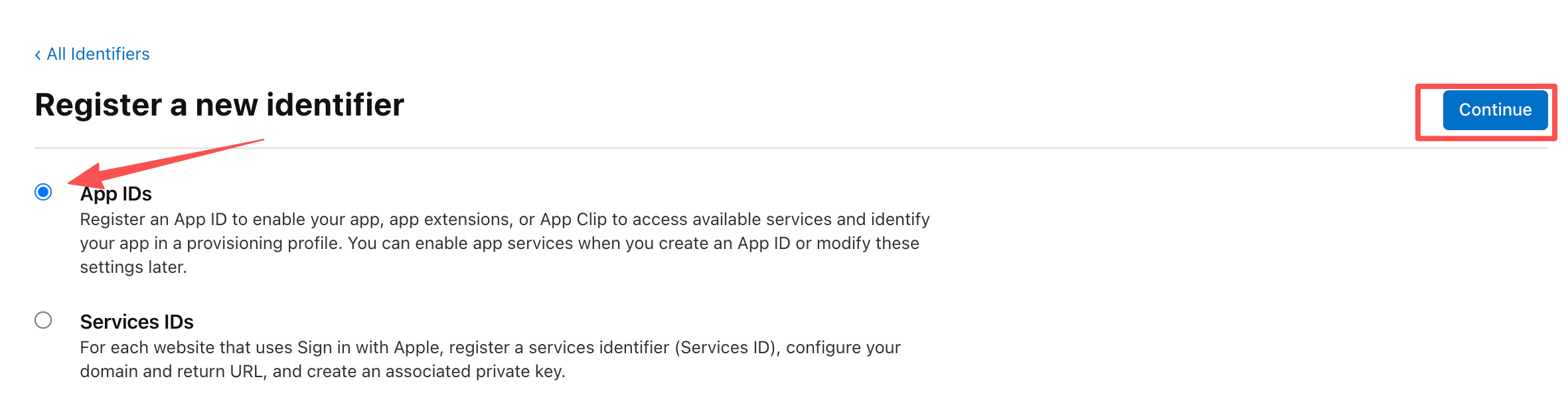
Task: Click the first line of Services IDs description
Action: (490, 348)
